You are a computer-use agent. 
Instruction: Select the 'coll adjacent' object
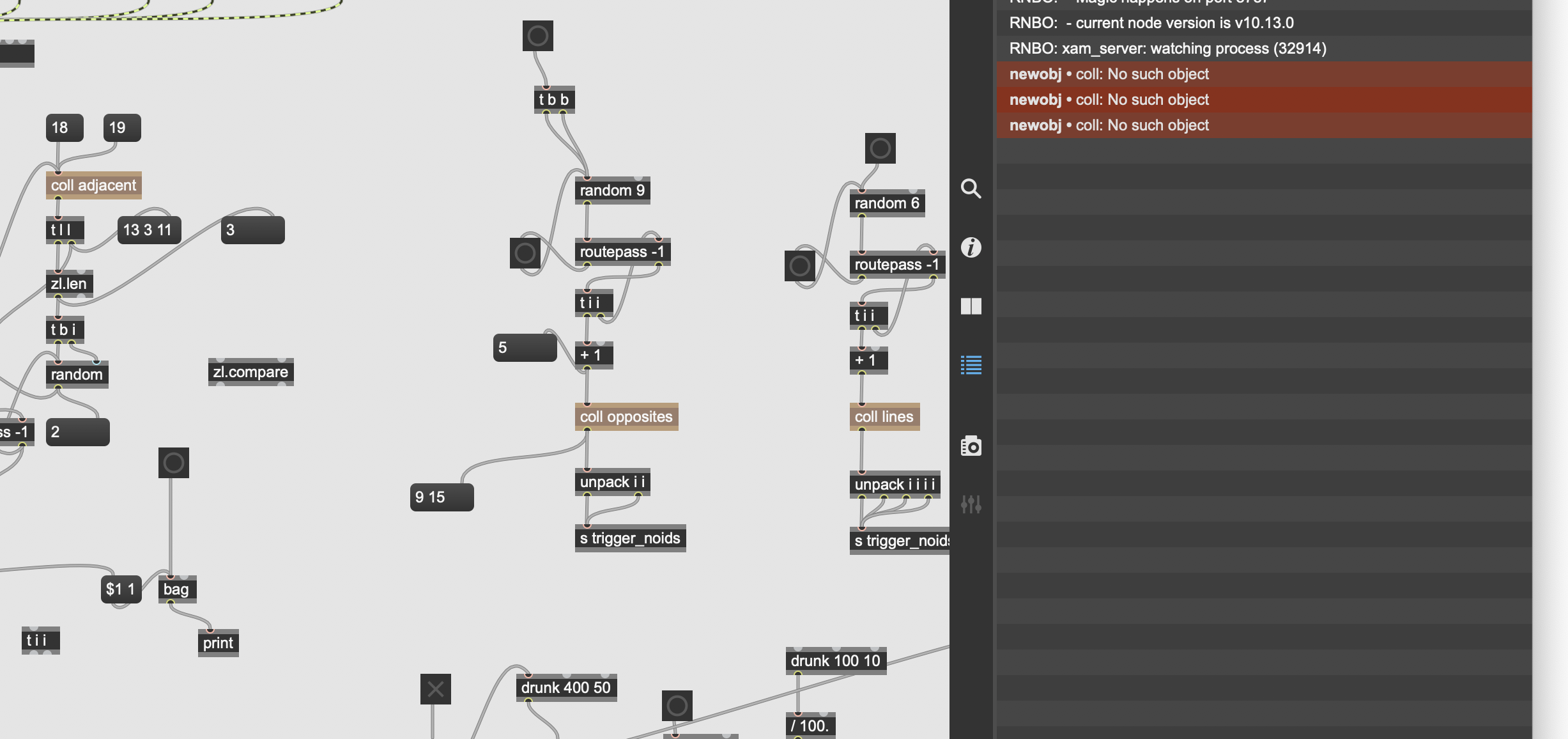pos(93,185)
